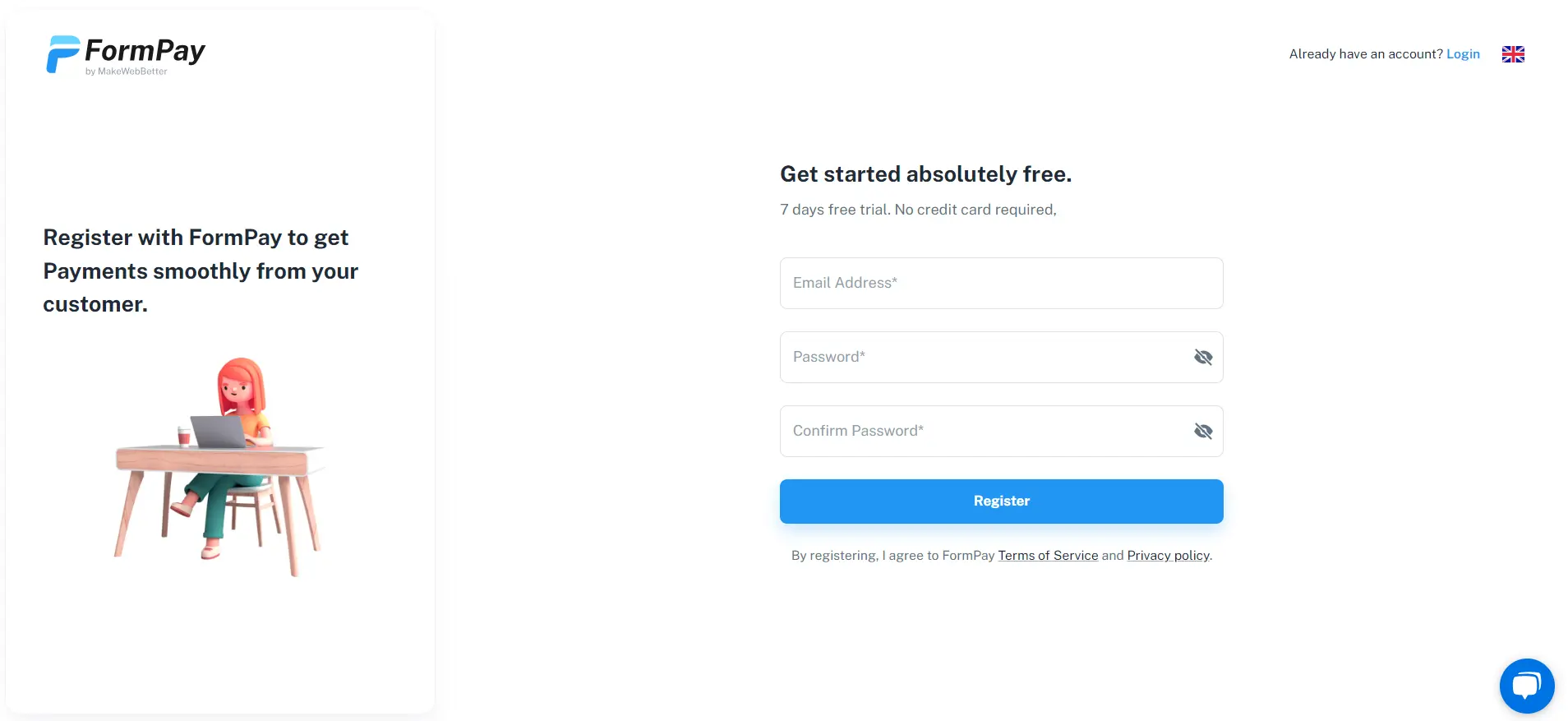Click the crossed-eye icon beside Confirm Password
1568x721 pixels.
[1202, 430]
